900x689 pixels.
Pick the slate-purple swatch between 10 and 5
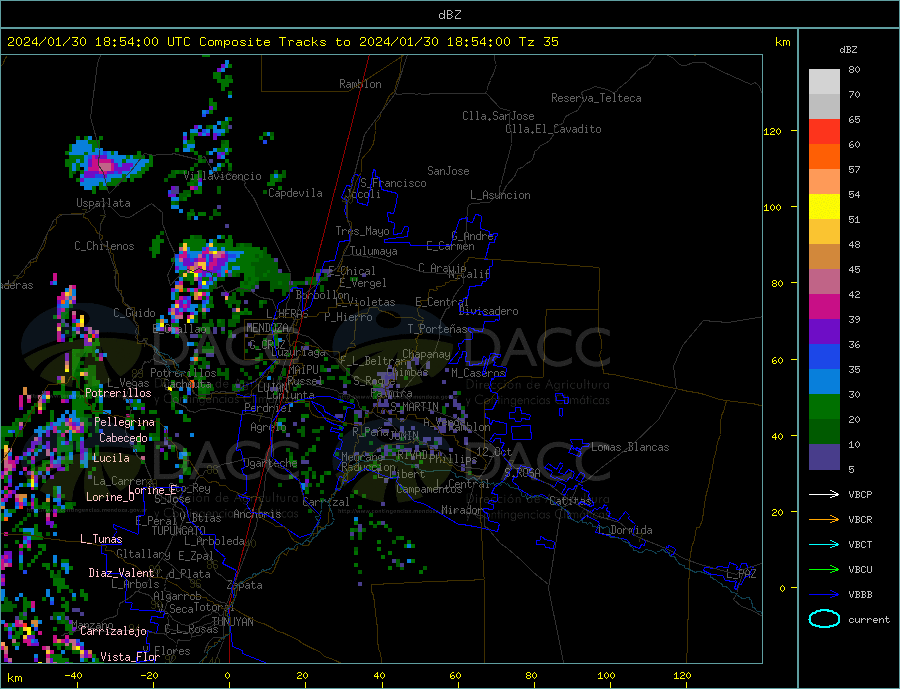coord(824,457)
